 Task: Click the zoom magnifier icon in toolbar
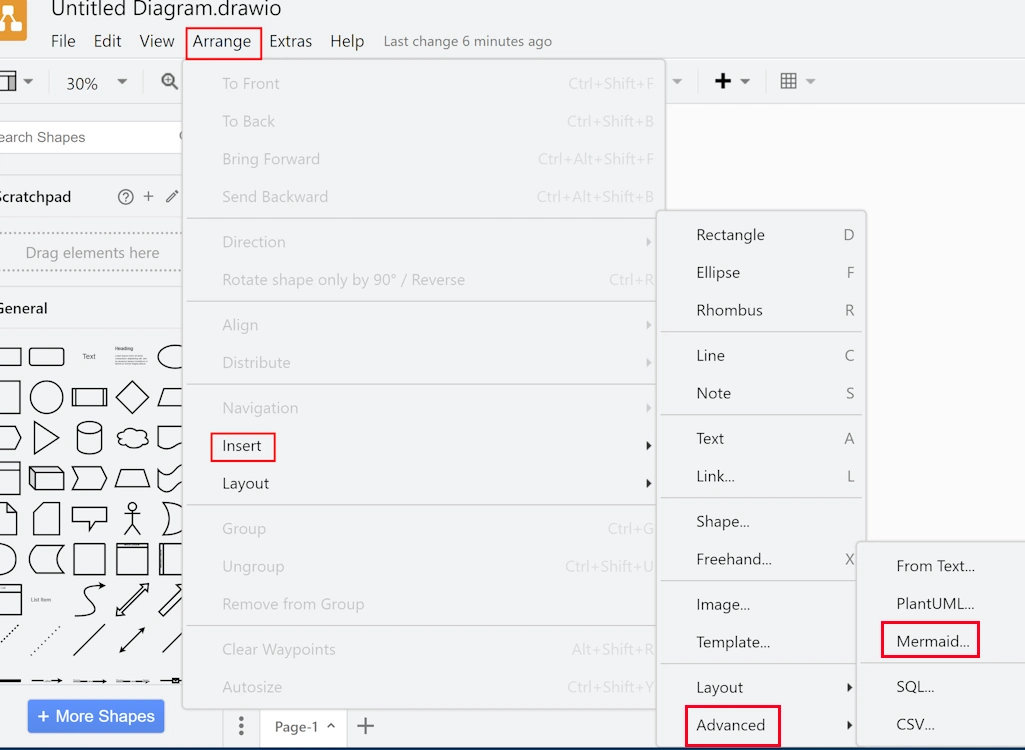click(169, 81)
